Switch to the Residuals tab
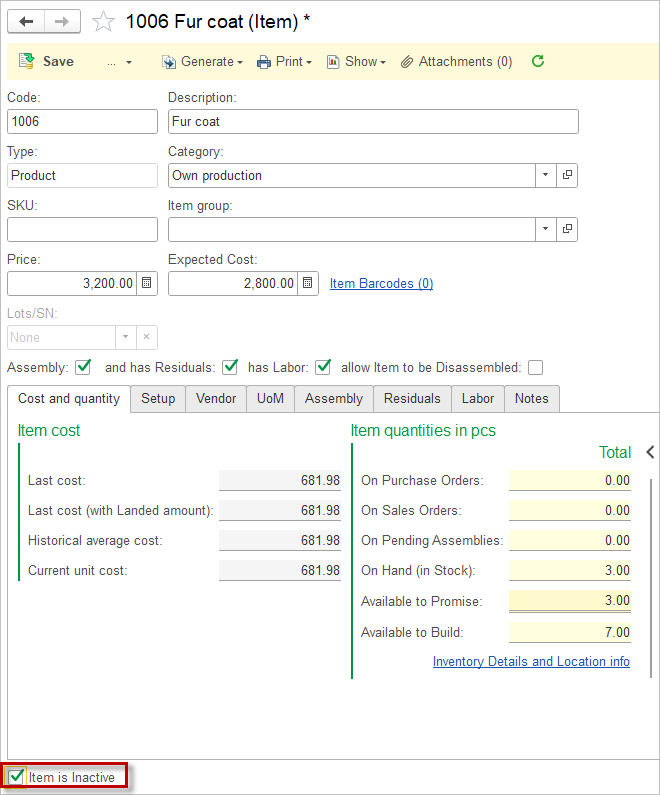This screenshot has width=660, height=795. pyautogui.click(x=412, y=398)
